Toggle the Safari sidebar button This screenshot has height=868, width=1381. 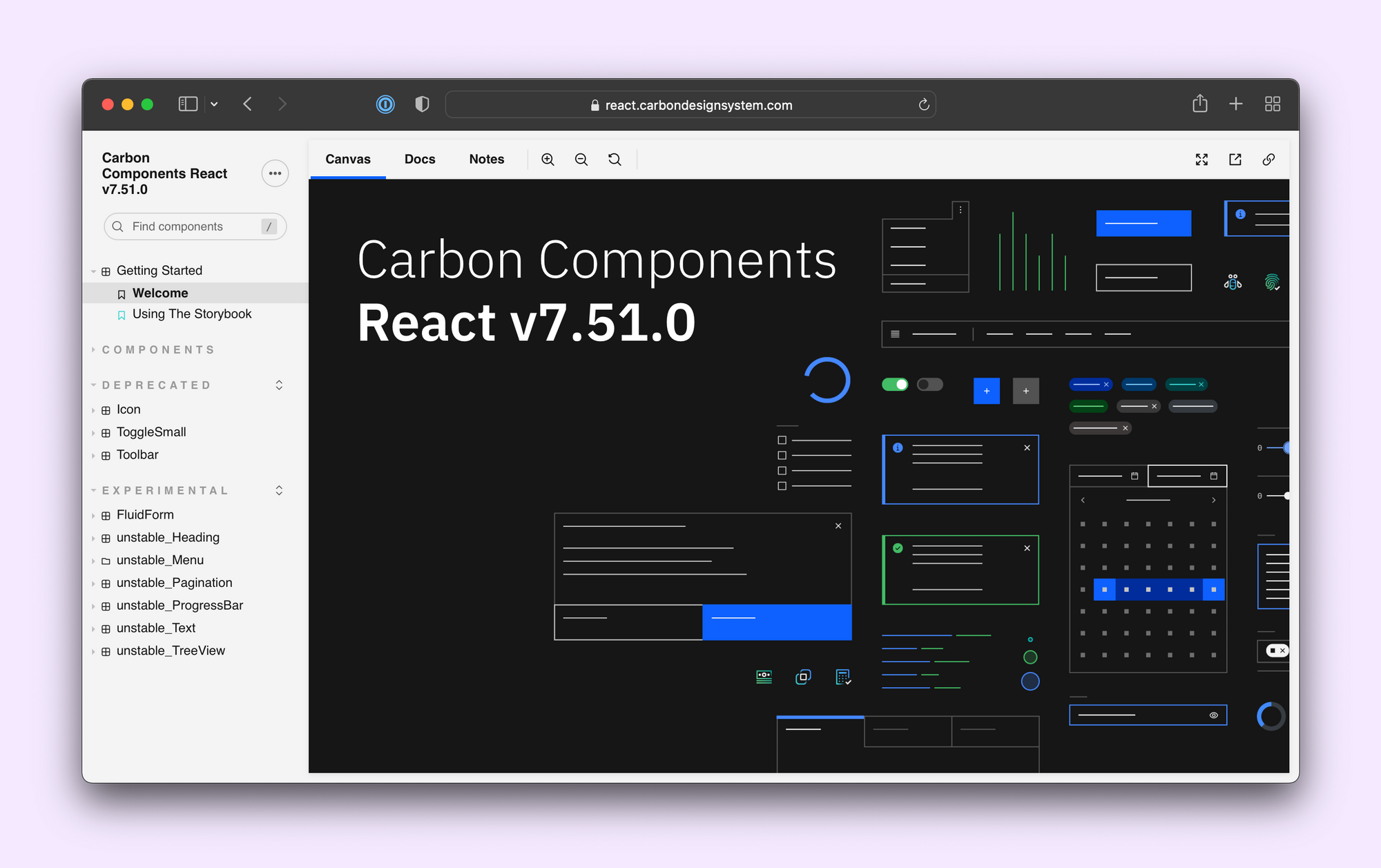point(188,104)
